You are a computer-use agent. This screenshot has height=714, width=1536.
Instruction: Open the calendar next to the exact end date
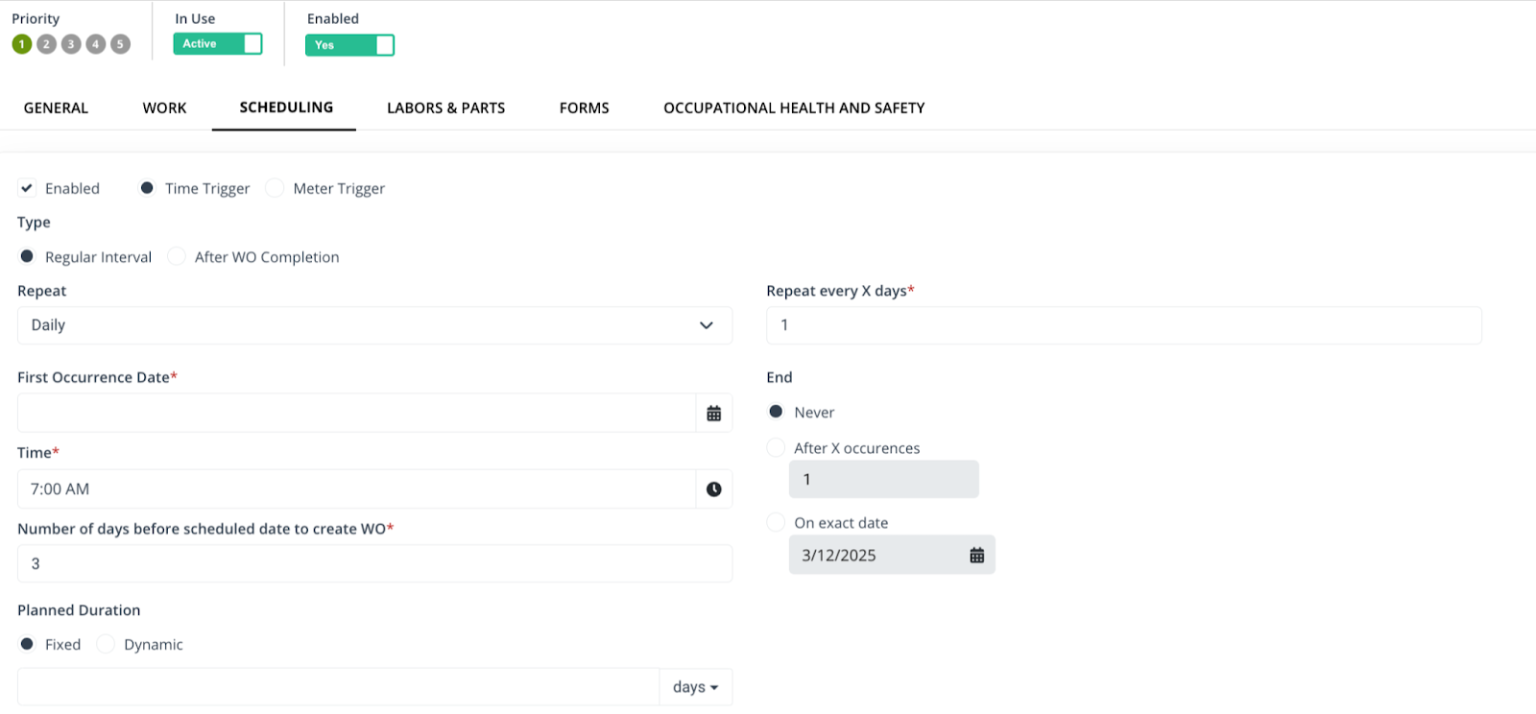[976, 555]
